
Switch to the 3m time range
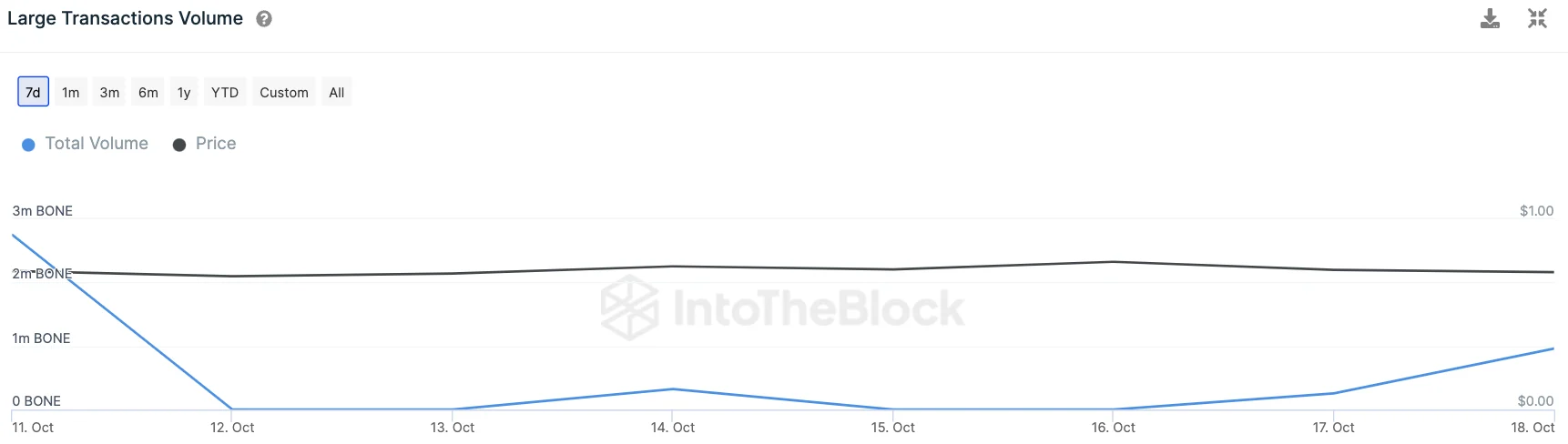[x=109, y=92]
